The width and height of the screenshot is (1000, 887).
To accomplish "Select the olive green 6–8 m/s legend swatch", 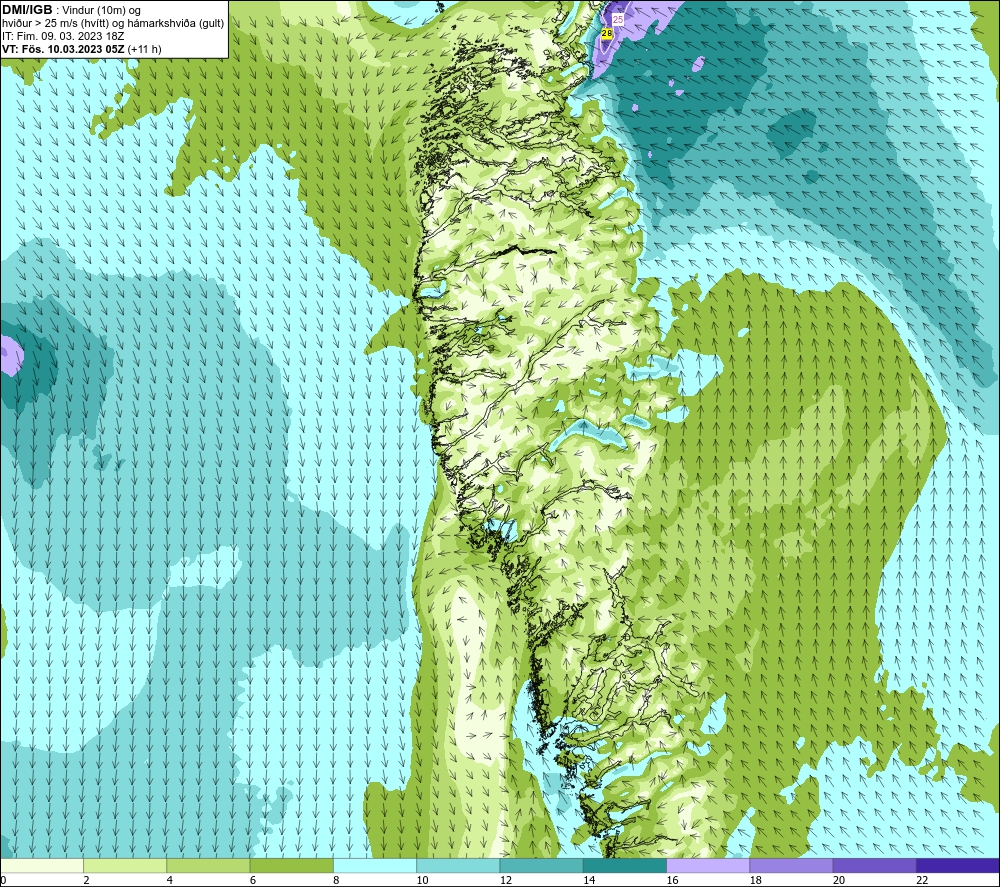I will point(291,865).
